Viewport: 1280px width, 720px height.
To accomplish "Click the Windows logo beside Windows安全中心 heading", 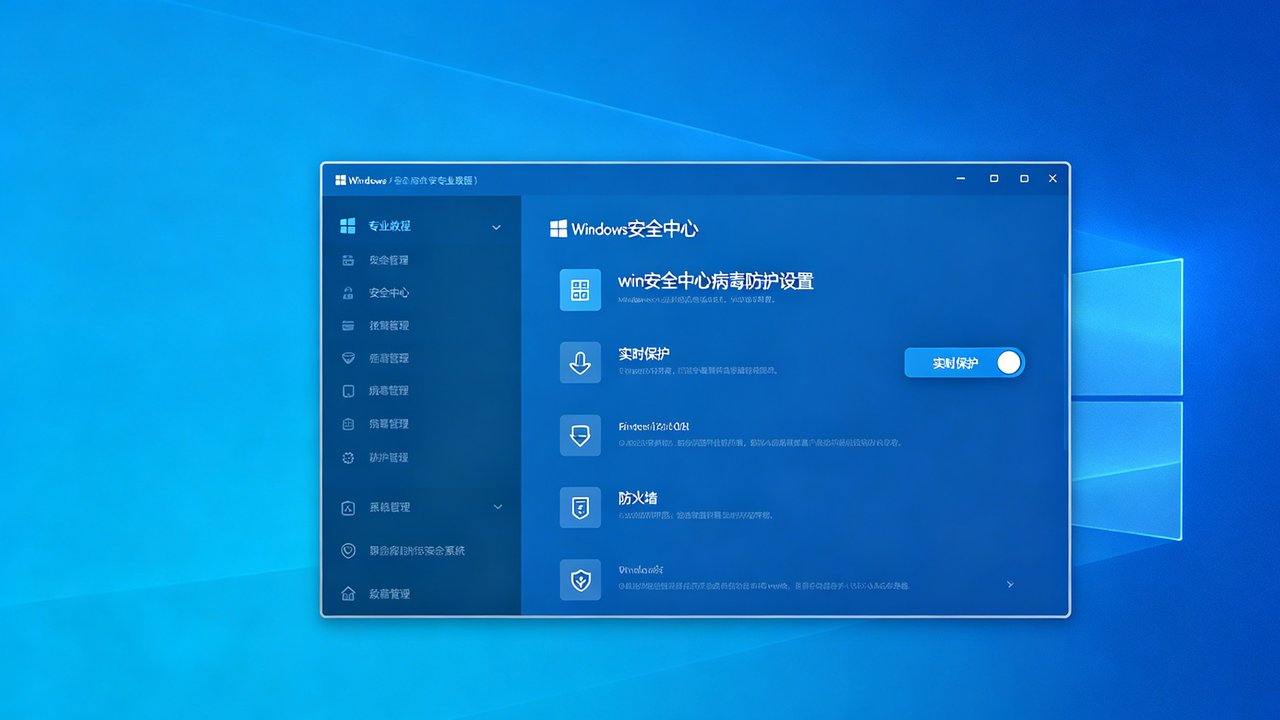I will [x=559, y=229].
